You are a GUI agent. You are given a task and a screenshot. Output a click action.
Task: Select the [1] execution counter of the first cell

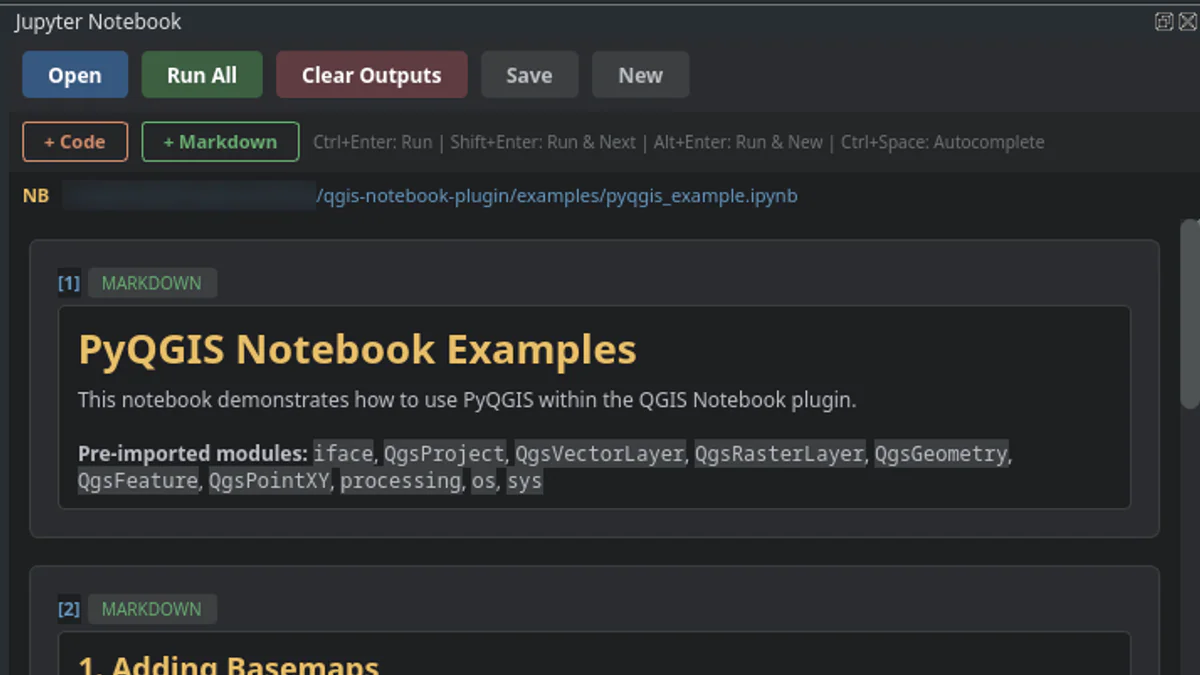tap(68, 283)
